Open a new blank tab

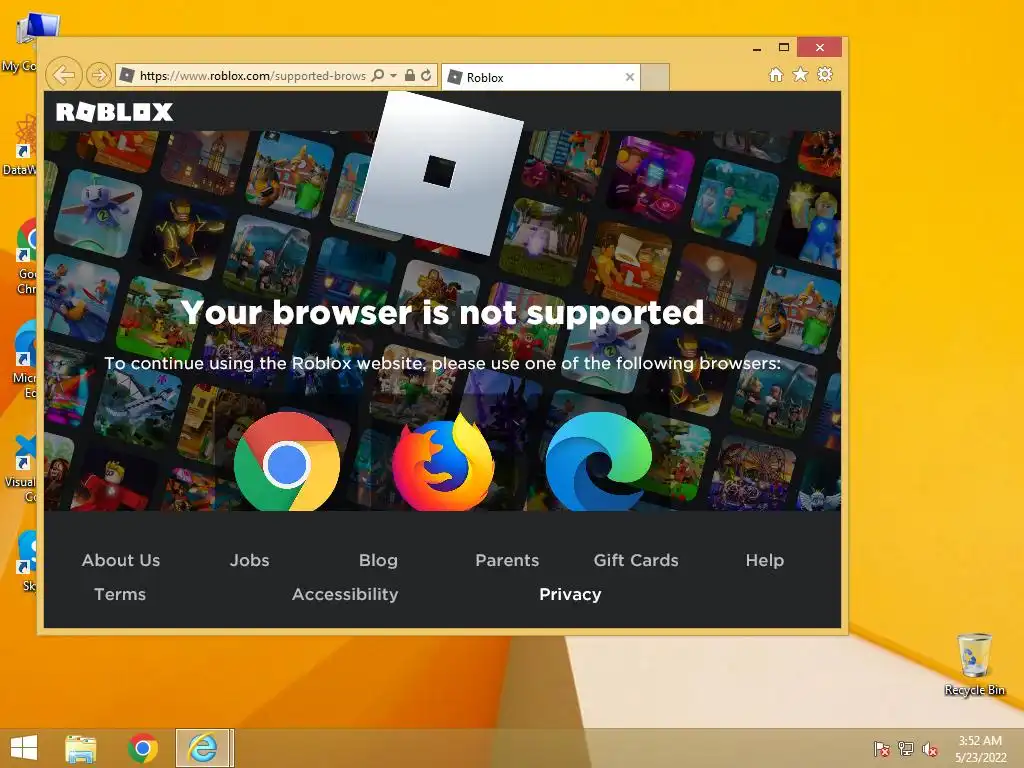coord(655,77)
